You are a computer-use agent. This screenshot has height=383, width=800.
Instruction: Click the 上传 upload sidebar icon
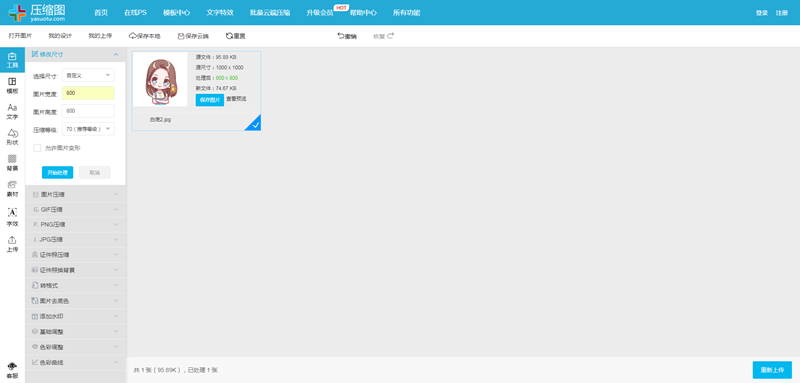tap(12, 244)
